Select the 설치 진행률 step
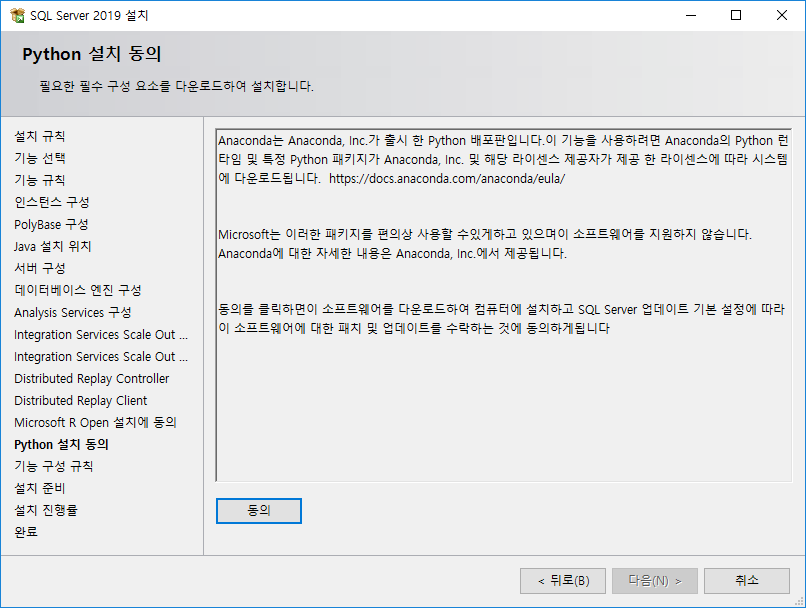The height and width of the screenshot is (608, 806). [46, 510]
